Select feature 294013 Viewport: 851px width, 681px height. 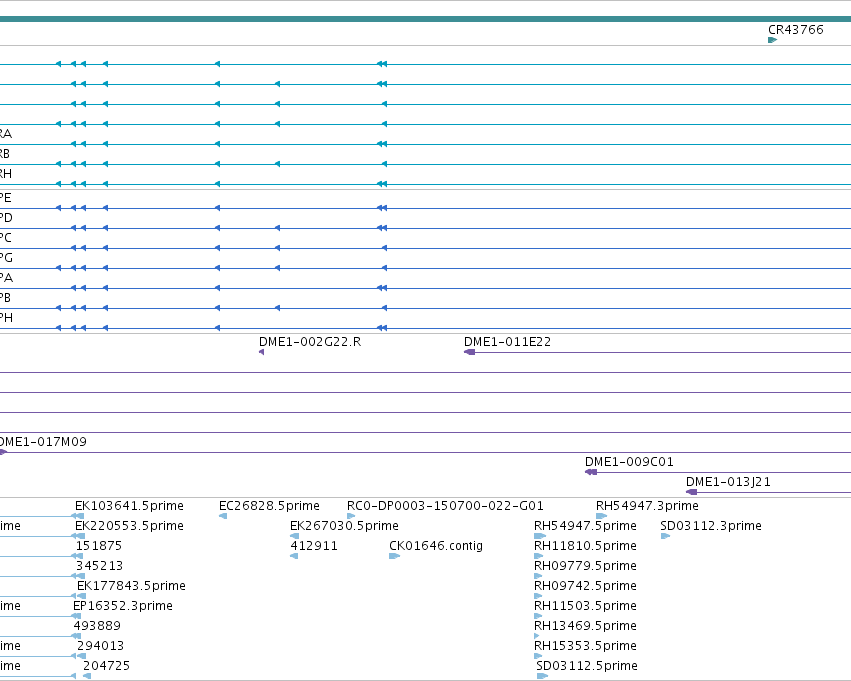100,646
